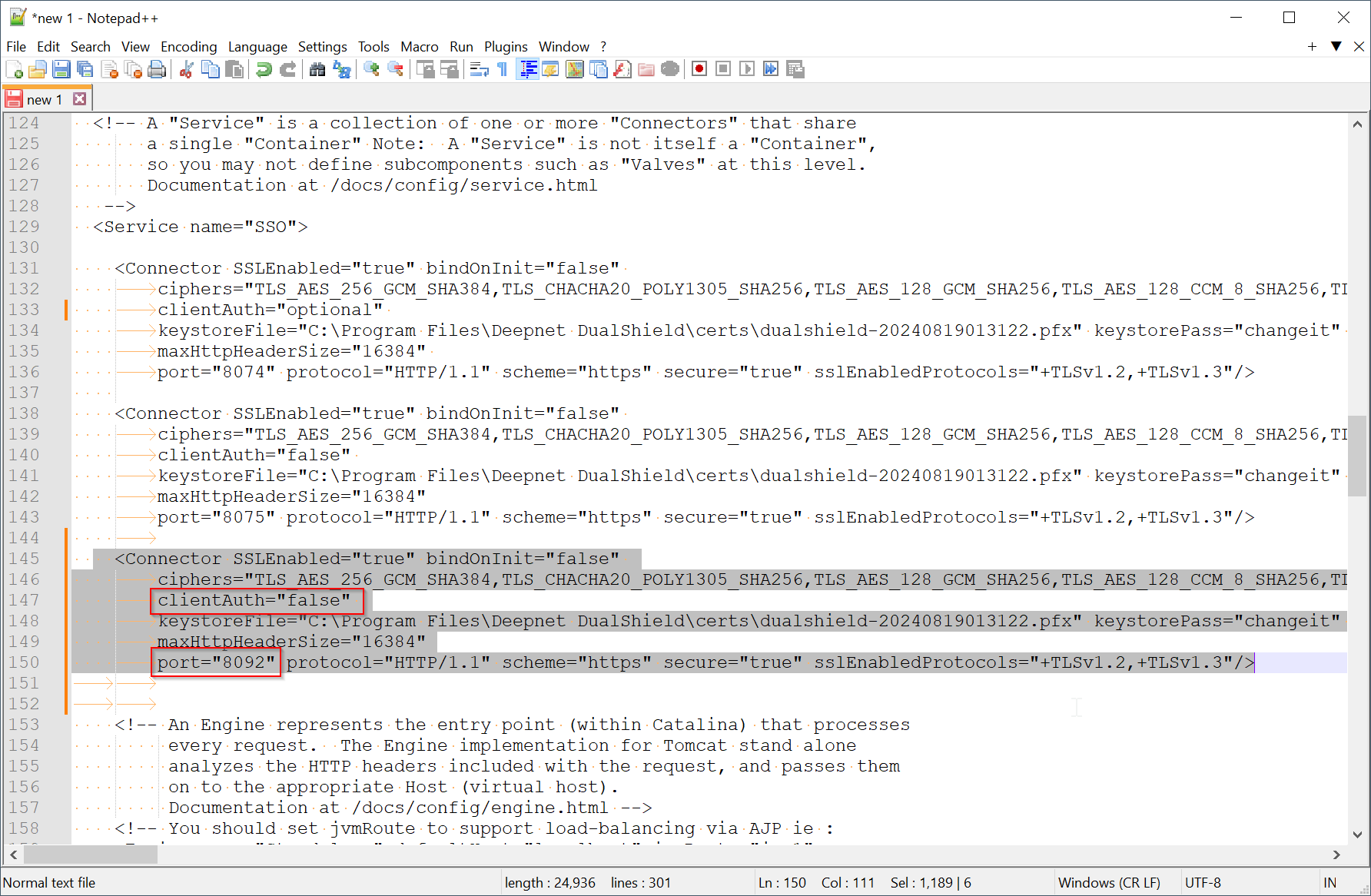Open the Encoding menu
1371x896 pixels.
(188, 47)
